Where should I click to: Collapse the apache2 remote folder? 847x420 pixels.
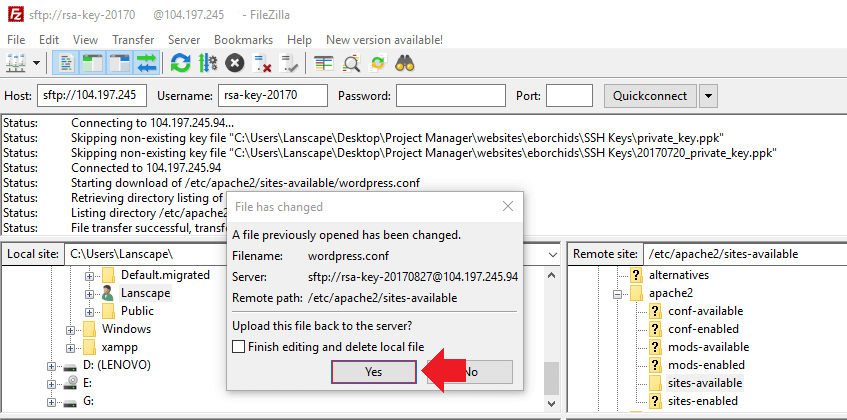[617, 294]
